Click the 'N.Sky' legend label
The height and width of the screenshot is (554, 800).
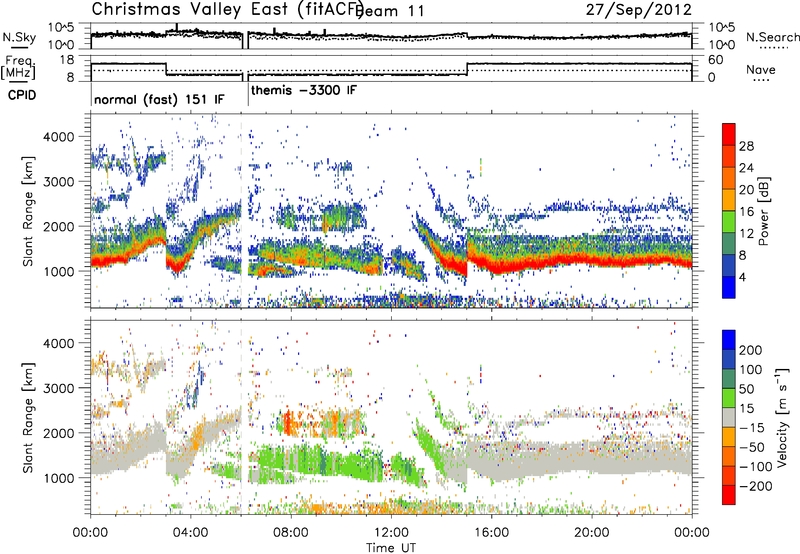(19, 37)
